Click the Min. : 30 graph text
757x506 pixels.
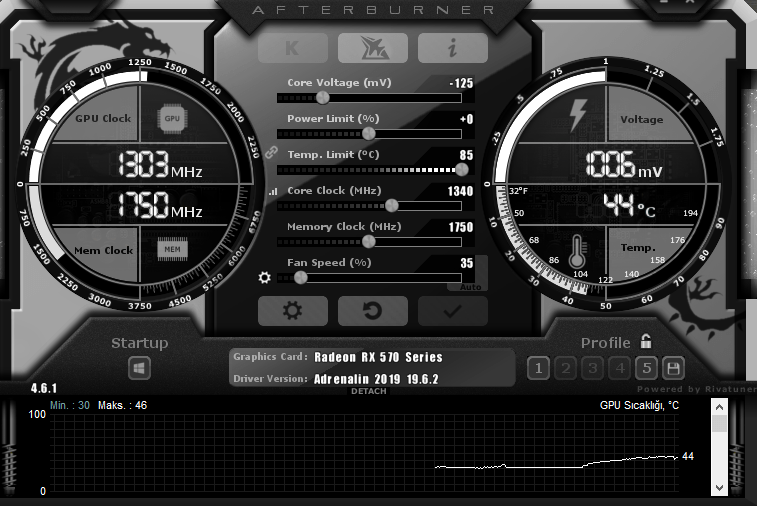[x=70, y=405]
